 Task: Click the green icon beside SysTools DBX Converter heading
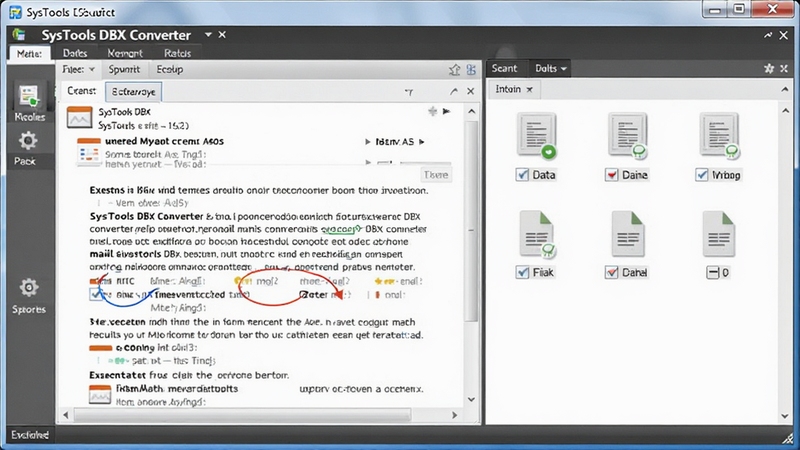(19, 35)
